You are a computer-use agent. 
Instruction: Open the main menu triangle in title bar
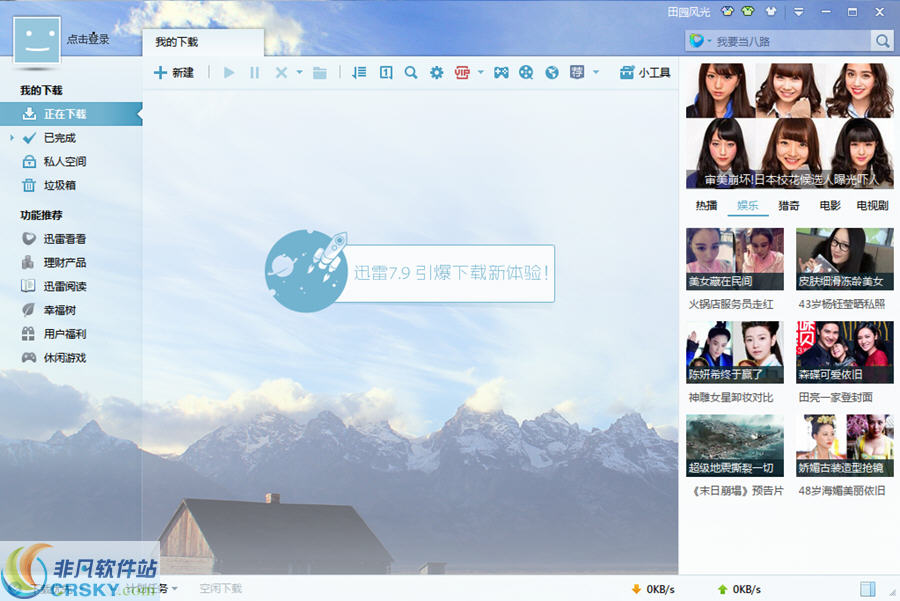pyautogui.click(x=798, y=11)
